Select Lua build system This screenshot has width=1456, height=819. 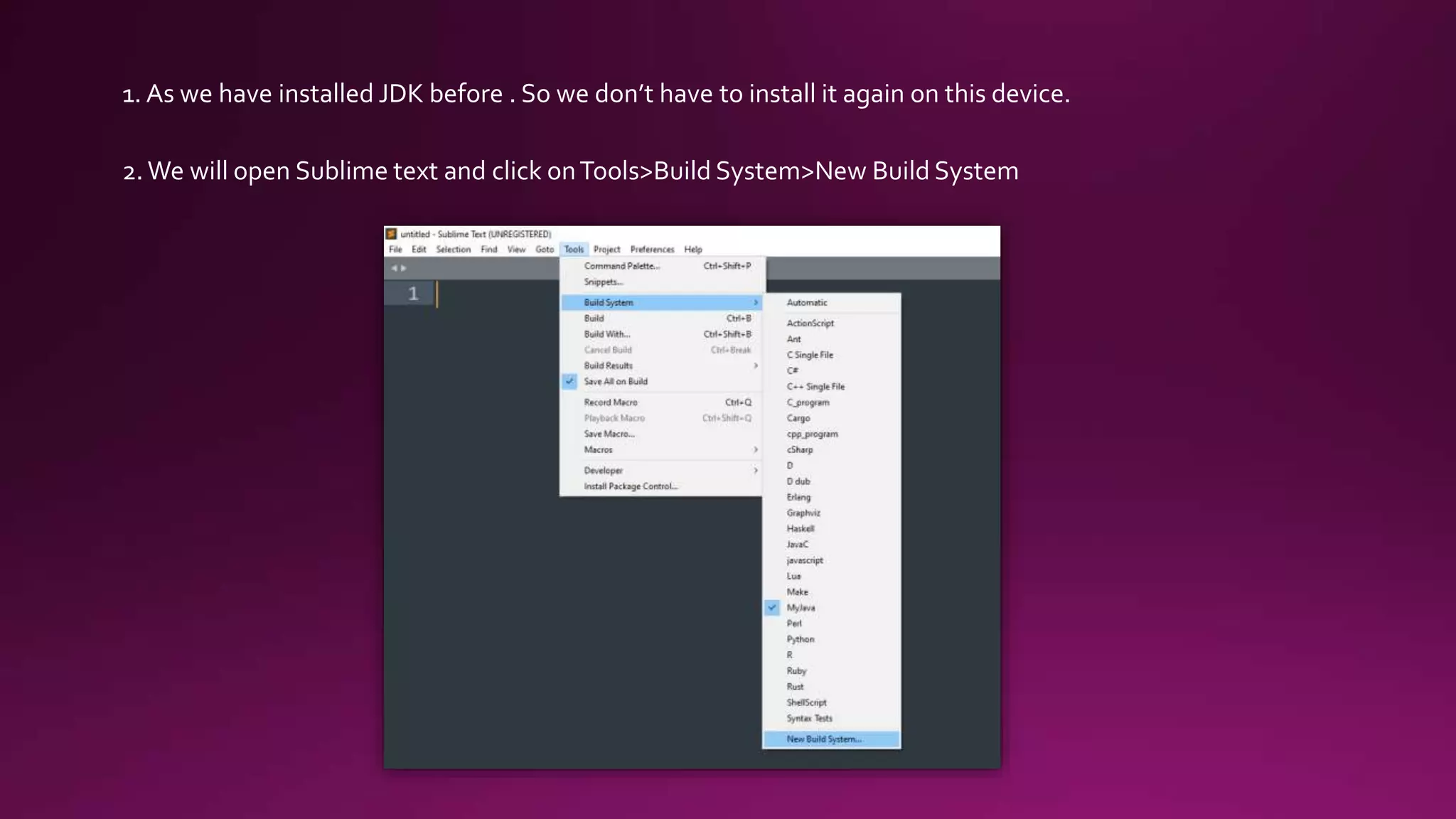832,576
